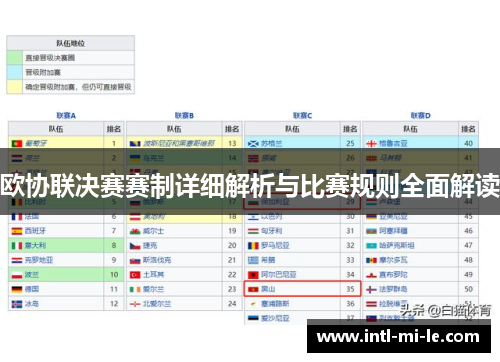Click the Faroe Islands flag beside 法罗群岛
500x362 pixels.
(371, 289)
